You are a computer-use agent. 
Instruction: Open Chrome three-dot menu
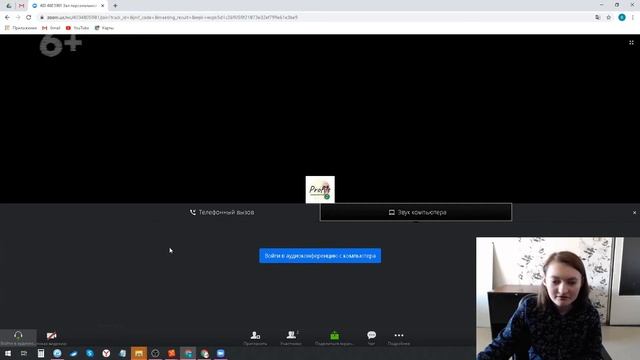[x=633, y=18]
